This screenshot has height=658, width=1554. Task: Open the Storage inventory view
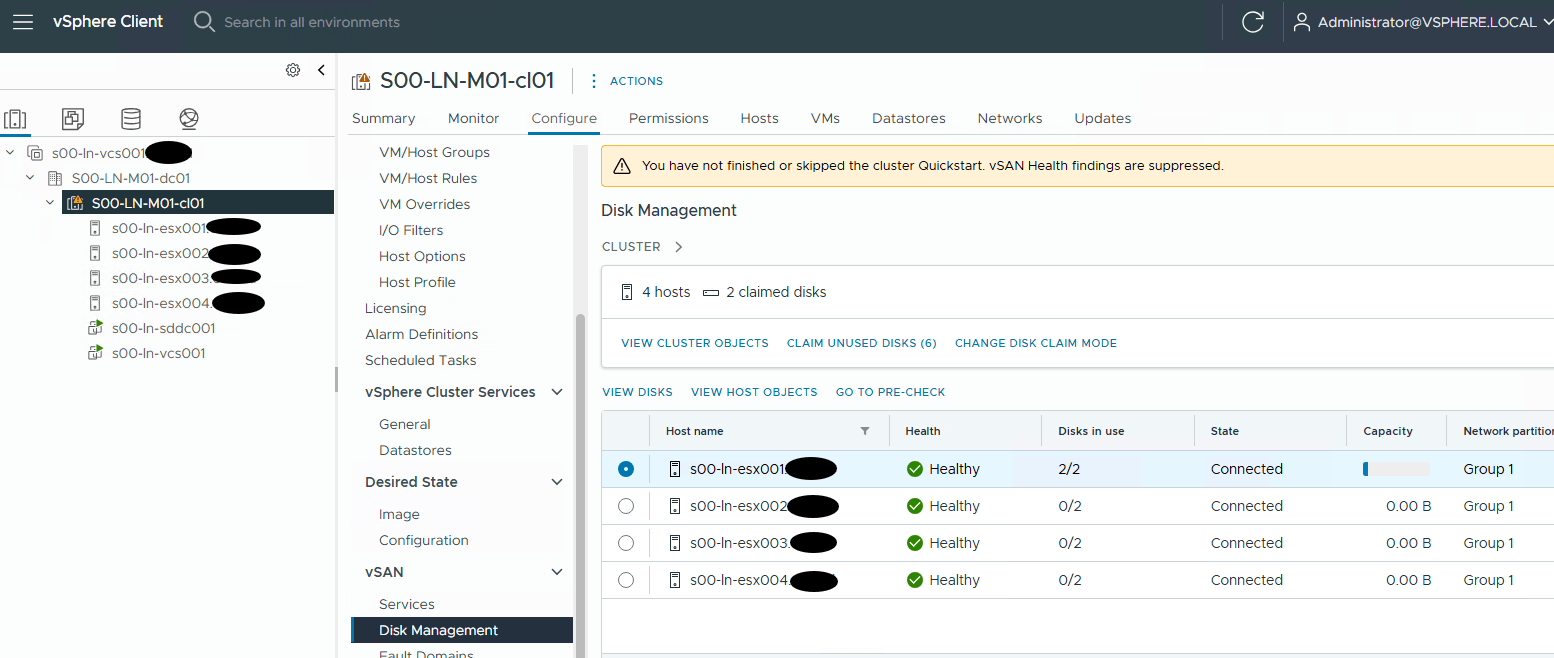click(131, 119)
